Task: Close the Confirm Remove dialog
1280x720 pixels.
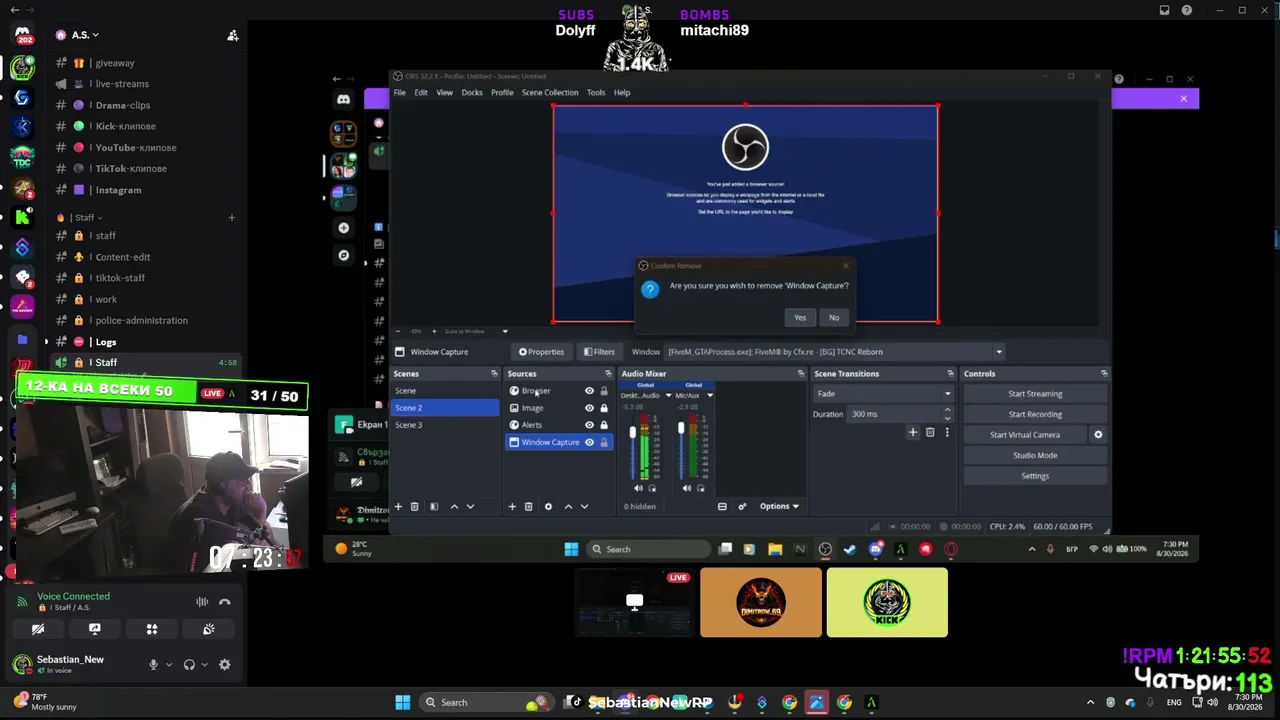Action: [x=846, y=265]
